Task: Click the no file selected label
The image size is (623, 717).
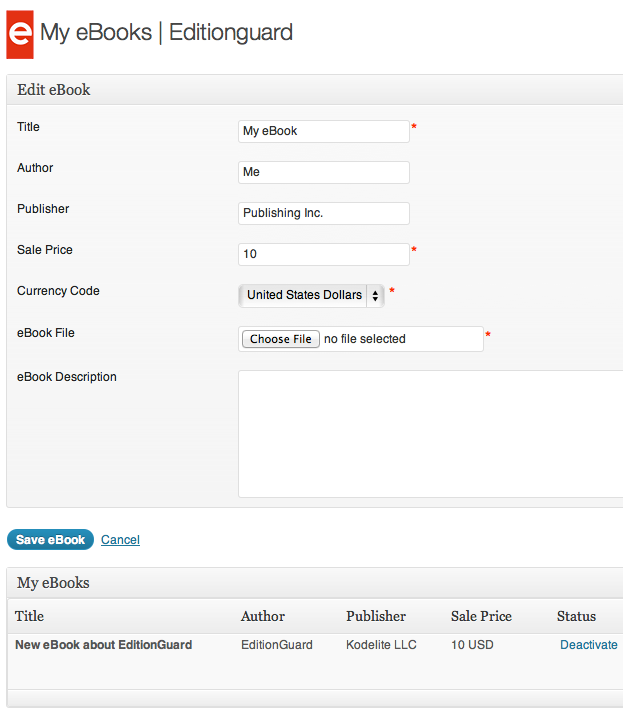Action: pos(365,339)
